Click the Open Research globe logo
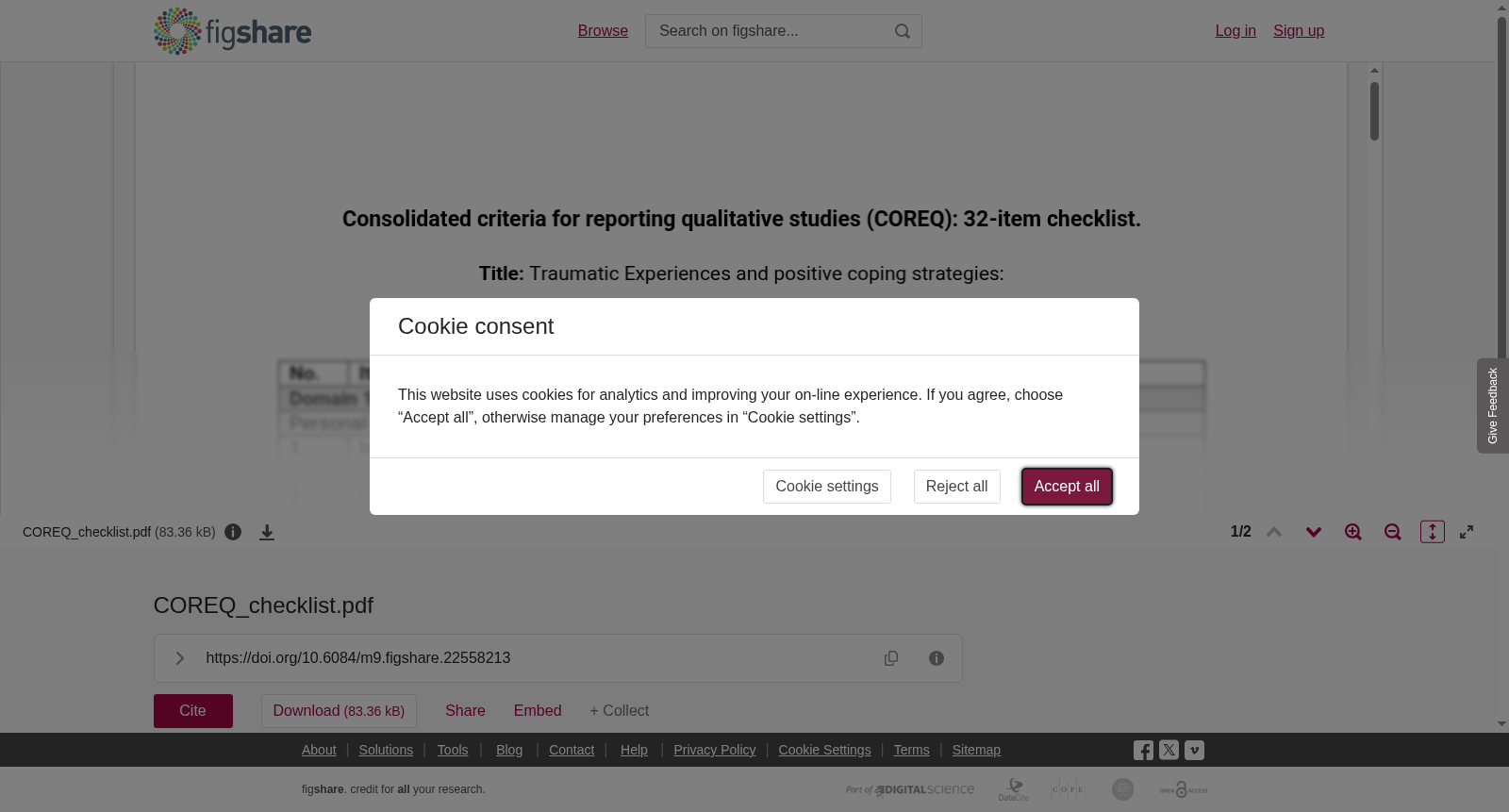This screenshot has width=1509, height=812. (1122, 789)
